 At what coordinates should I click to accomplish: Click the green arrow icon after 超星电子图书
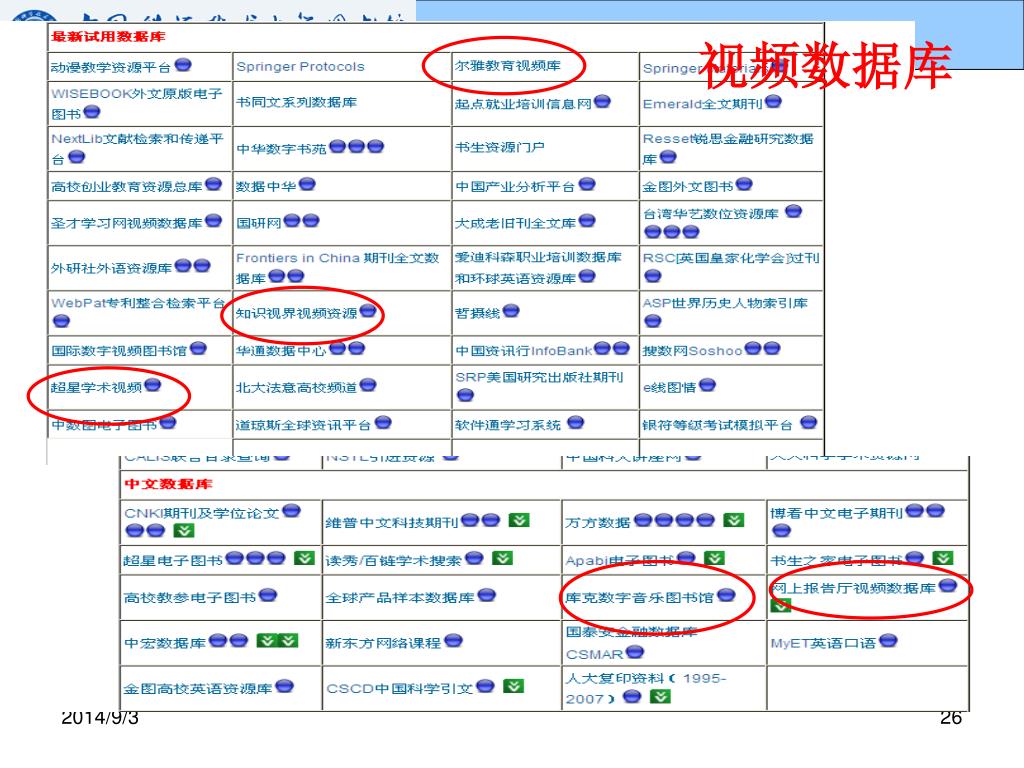pyautogui.click(x=304, y=558)
